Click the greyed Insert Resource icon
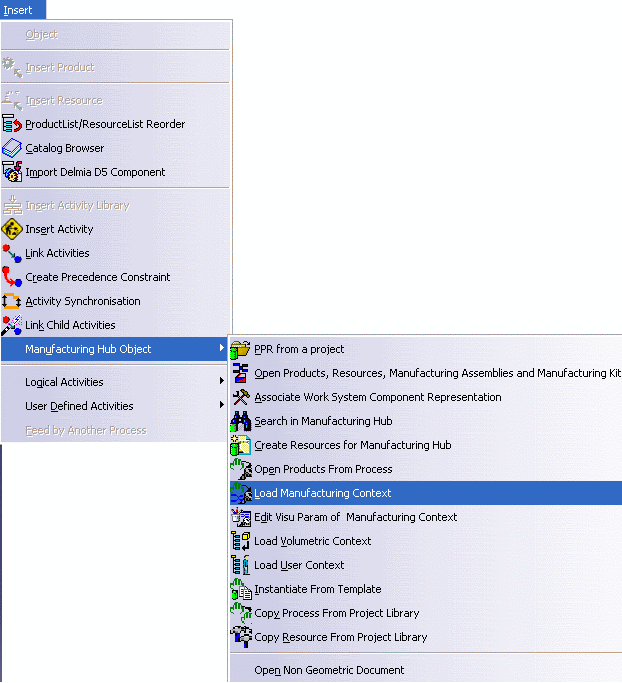The height and width of the screenshot is (683, 622). pos(12,100)
